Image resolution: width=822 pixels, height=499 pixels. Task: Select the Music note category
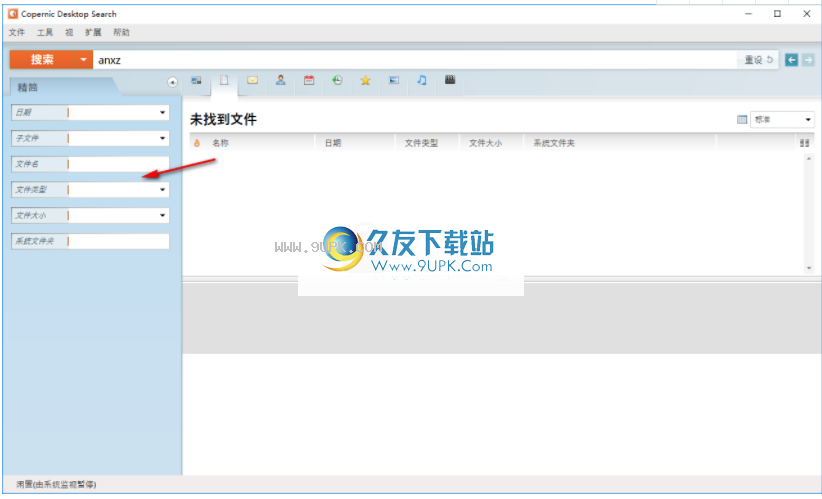click(421, 80)
